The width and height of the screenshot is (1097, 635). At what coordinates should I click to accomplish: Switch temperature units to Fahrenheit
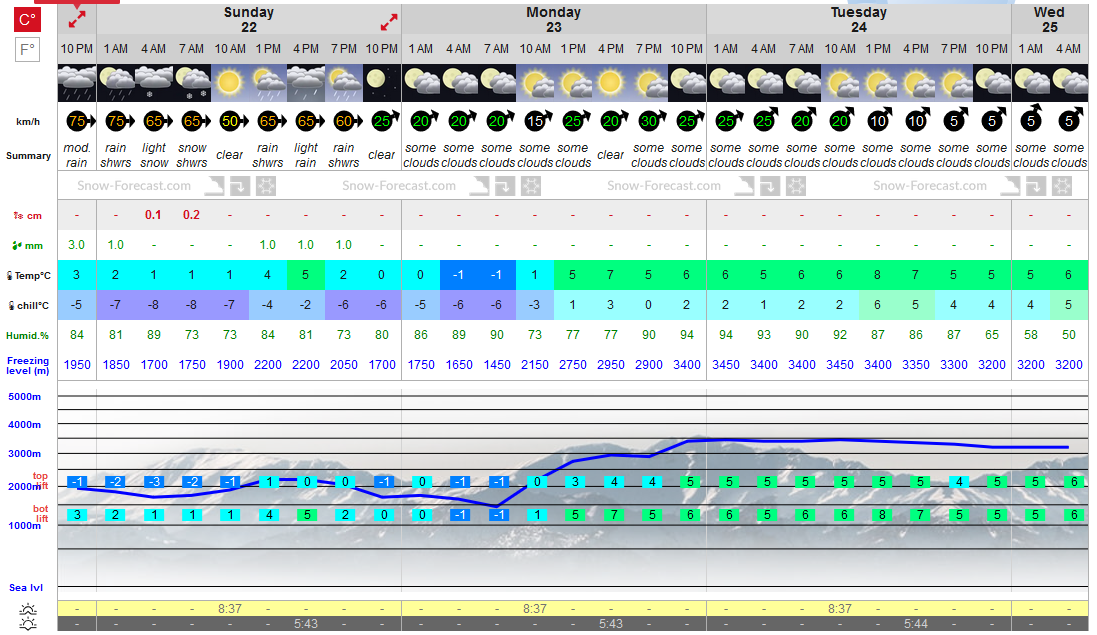tap(27, 50)
